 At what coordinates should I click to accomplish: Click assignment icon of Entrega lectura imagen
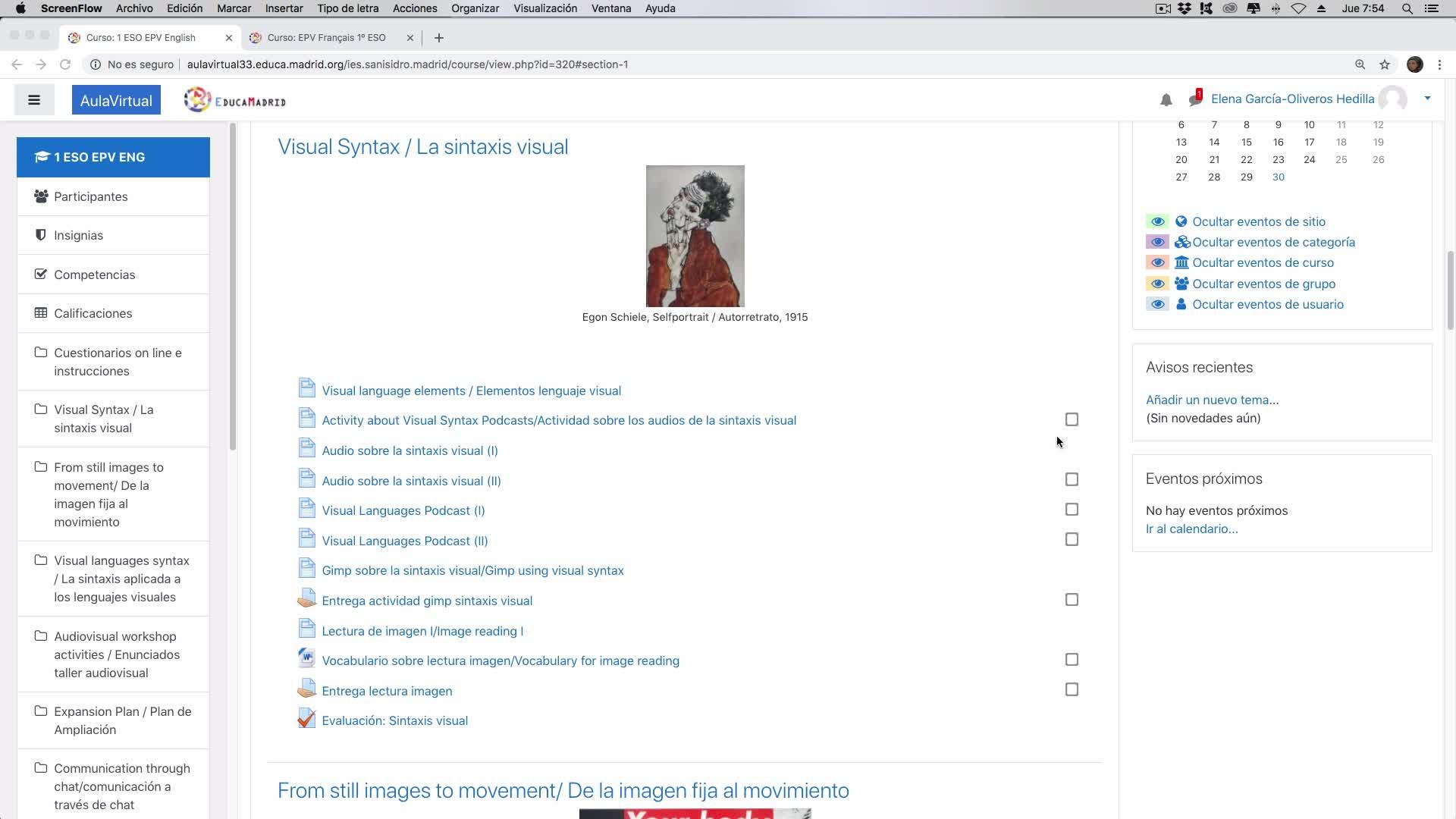[x=306, y=689]
